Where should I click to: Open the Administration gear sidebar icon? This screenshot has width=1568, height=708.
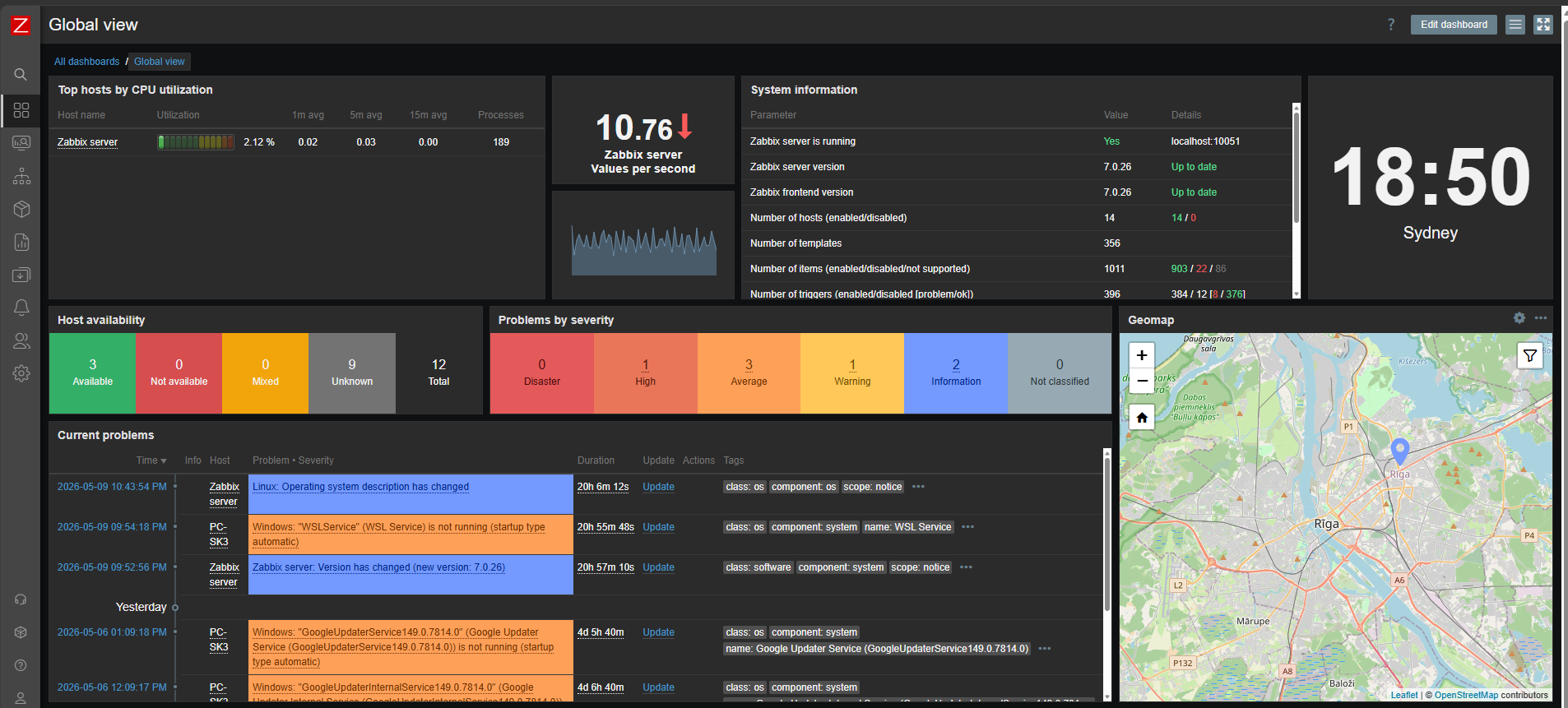pyautogui.click(x=21, y=373)
